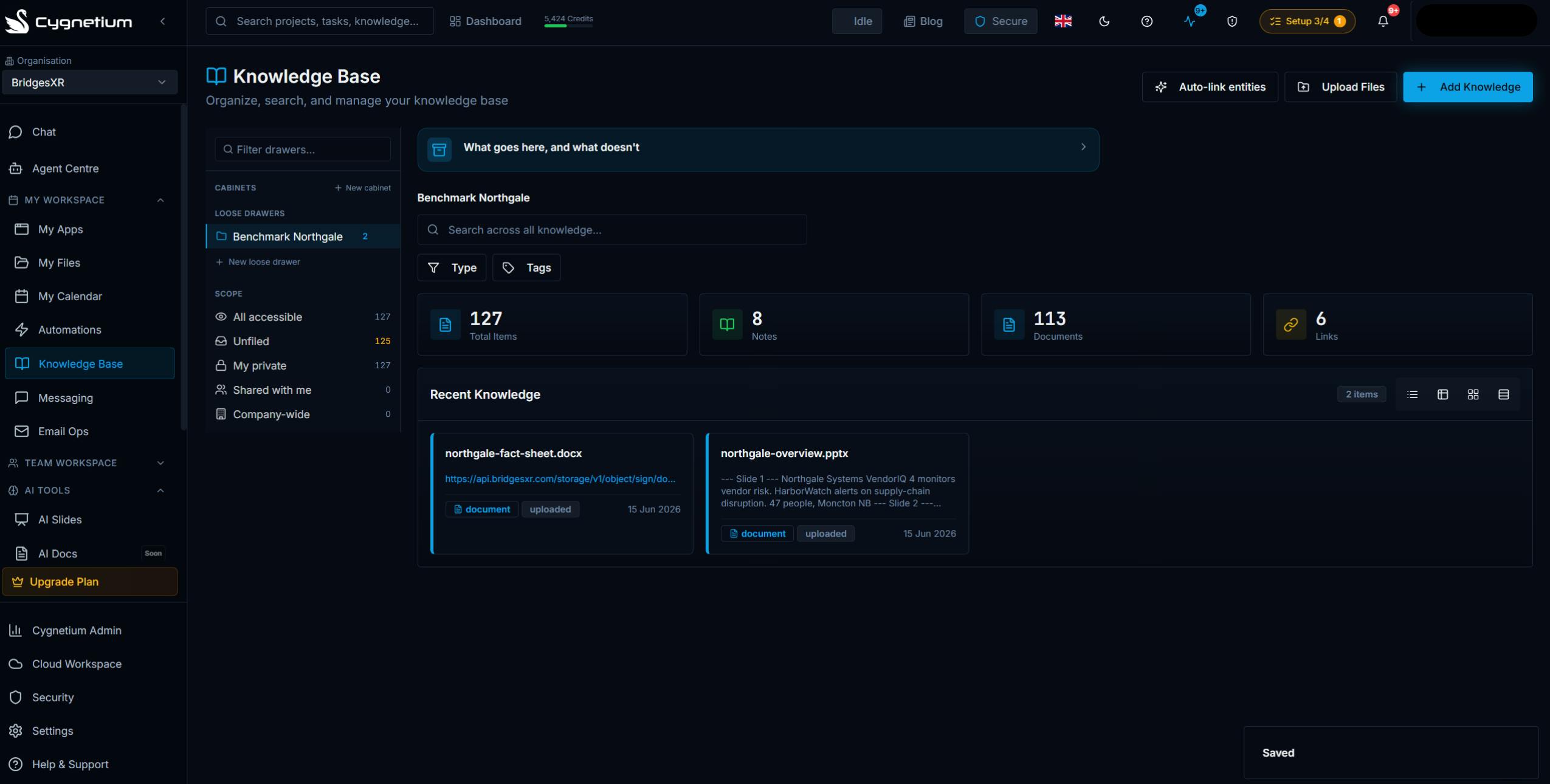
Task: Create a New cabinet
Action: (362, 188)
